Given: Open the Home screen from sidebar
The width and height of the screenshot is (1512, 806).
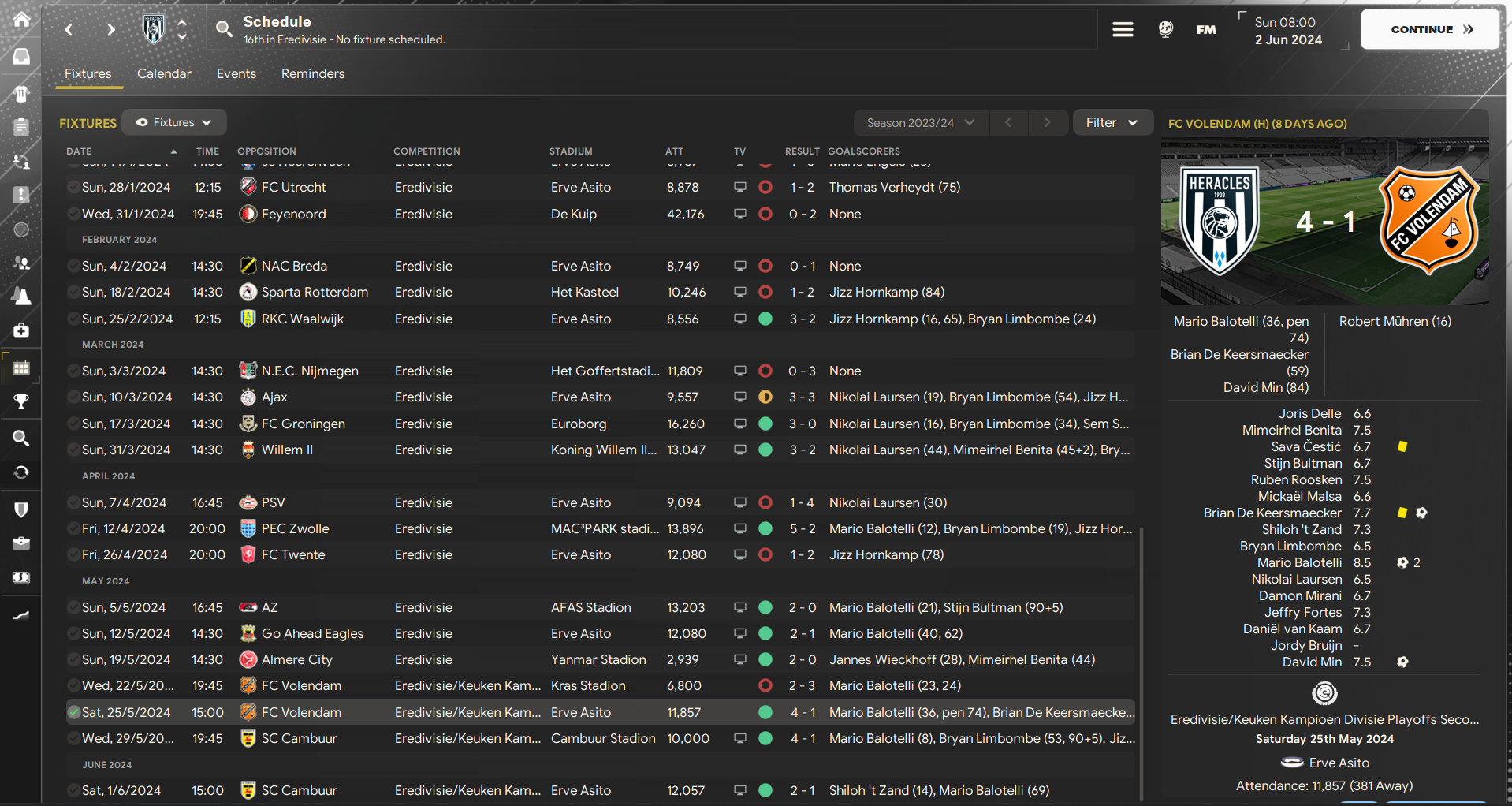Looking at the screenshot, I should 21,20.
